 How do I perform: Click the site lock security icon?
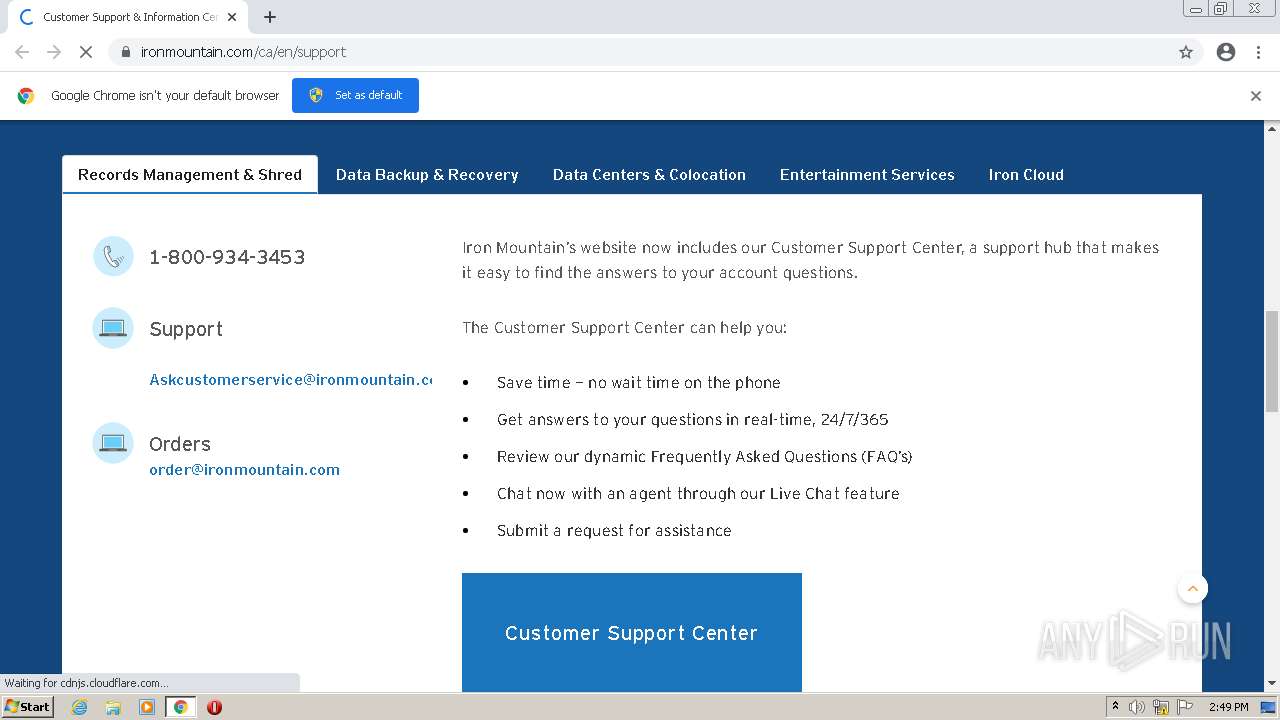(126, 52)
